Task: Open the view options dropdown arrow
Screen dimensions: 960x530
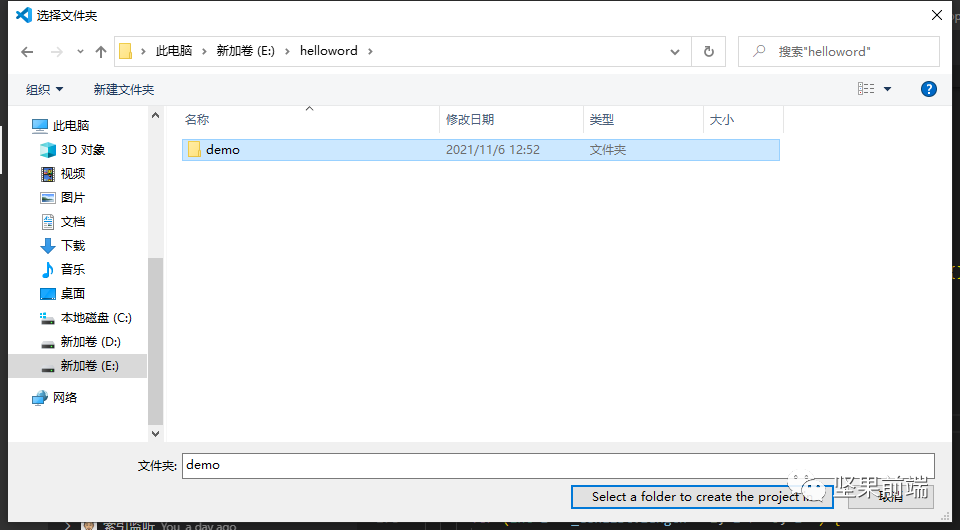Action: tap(888, 89)
